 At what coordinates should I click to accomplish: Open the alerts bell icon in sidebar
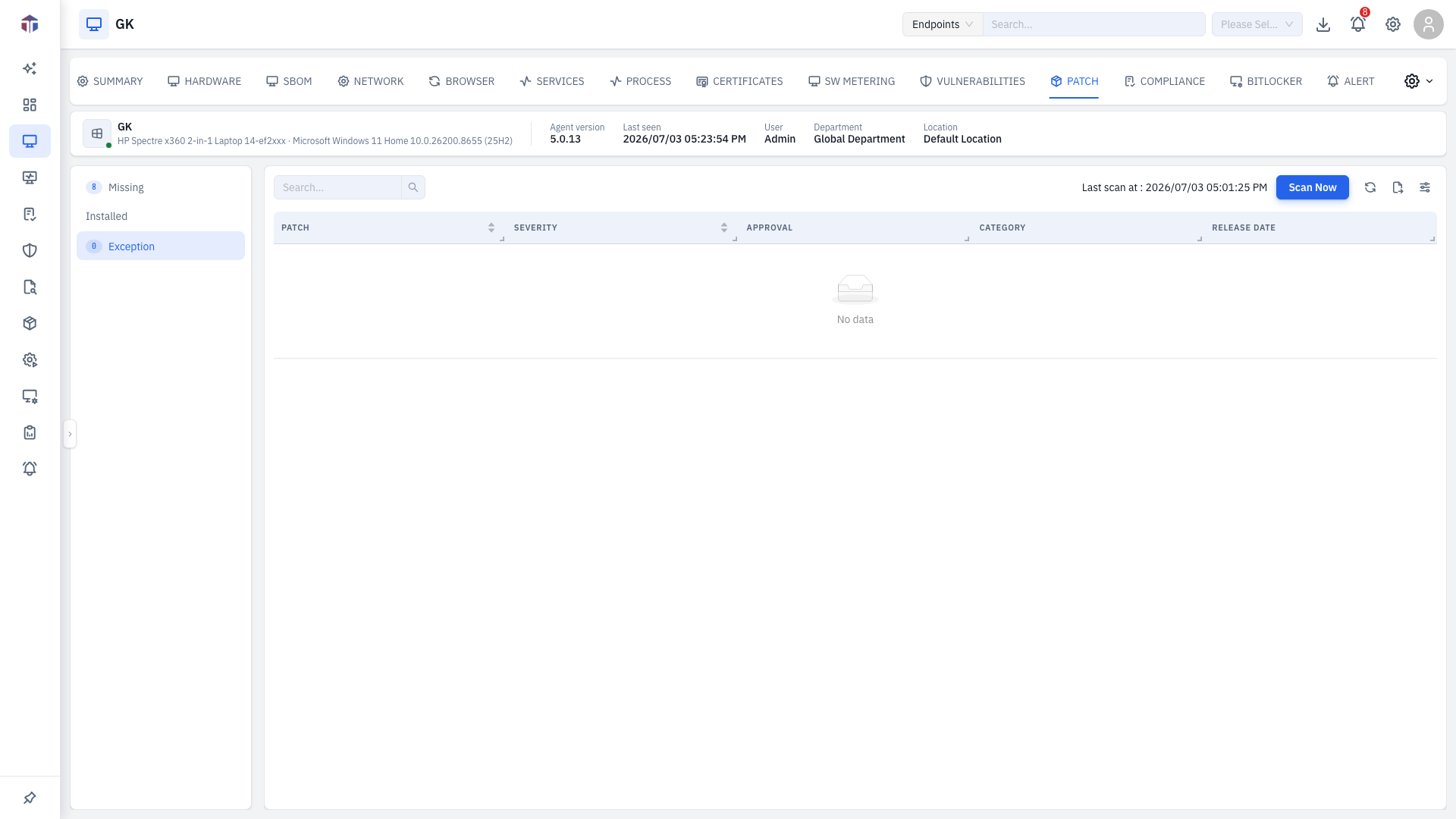click(x=30, y=469)
